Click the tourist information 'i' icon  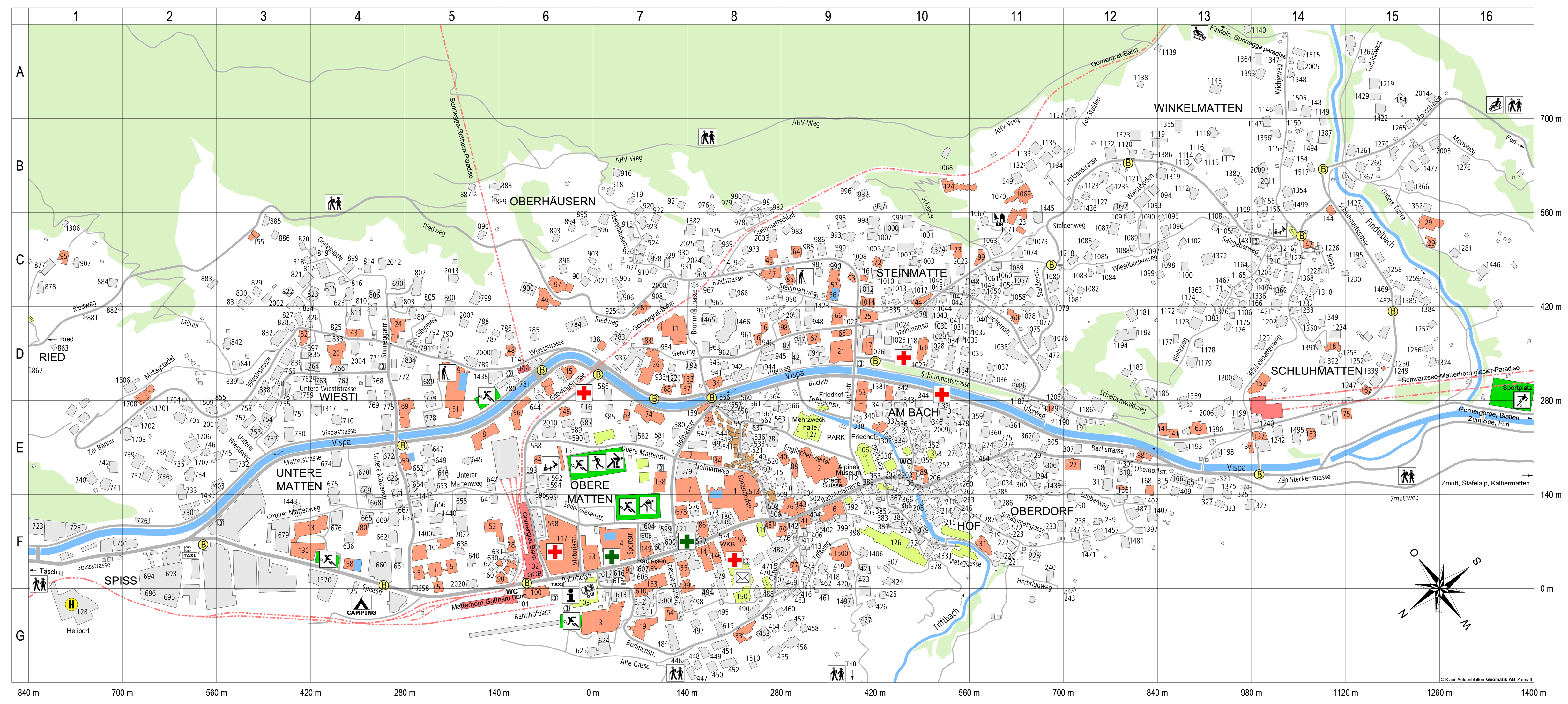pos(570,595)
